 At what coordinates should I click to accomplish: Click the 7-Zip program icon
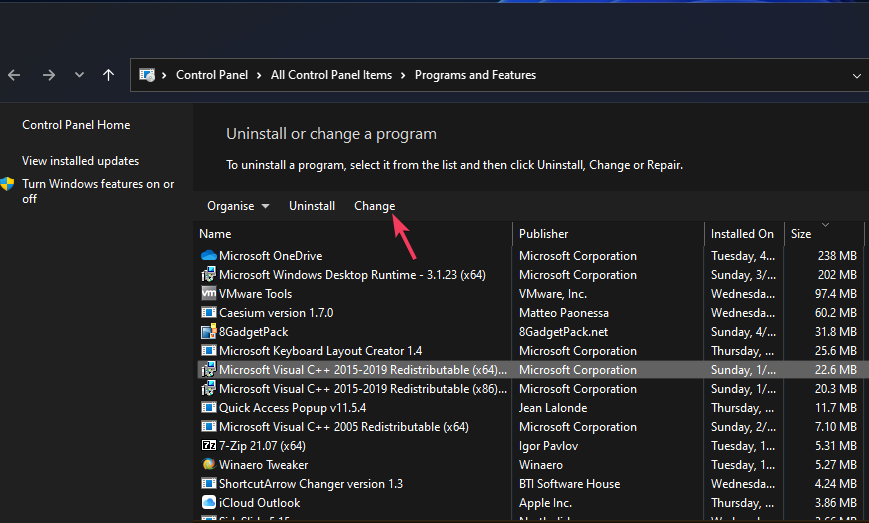tap(208, 446)
